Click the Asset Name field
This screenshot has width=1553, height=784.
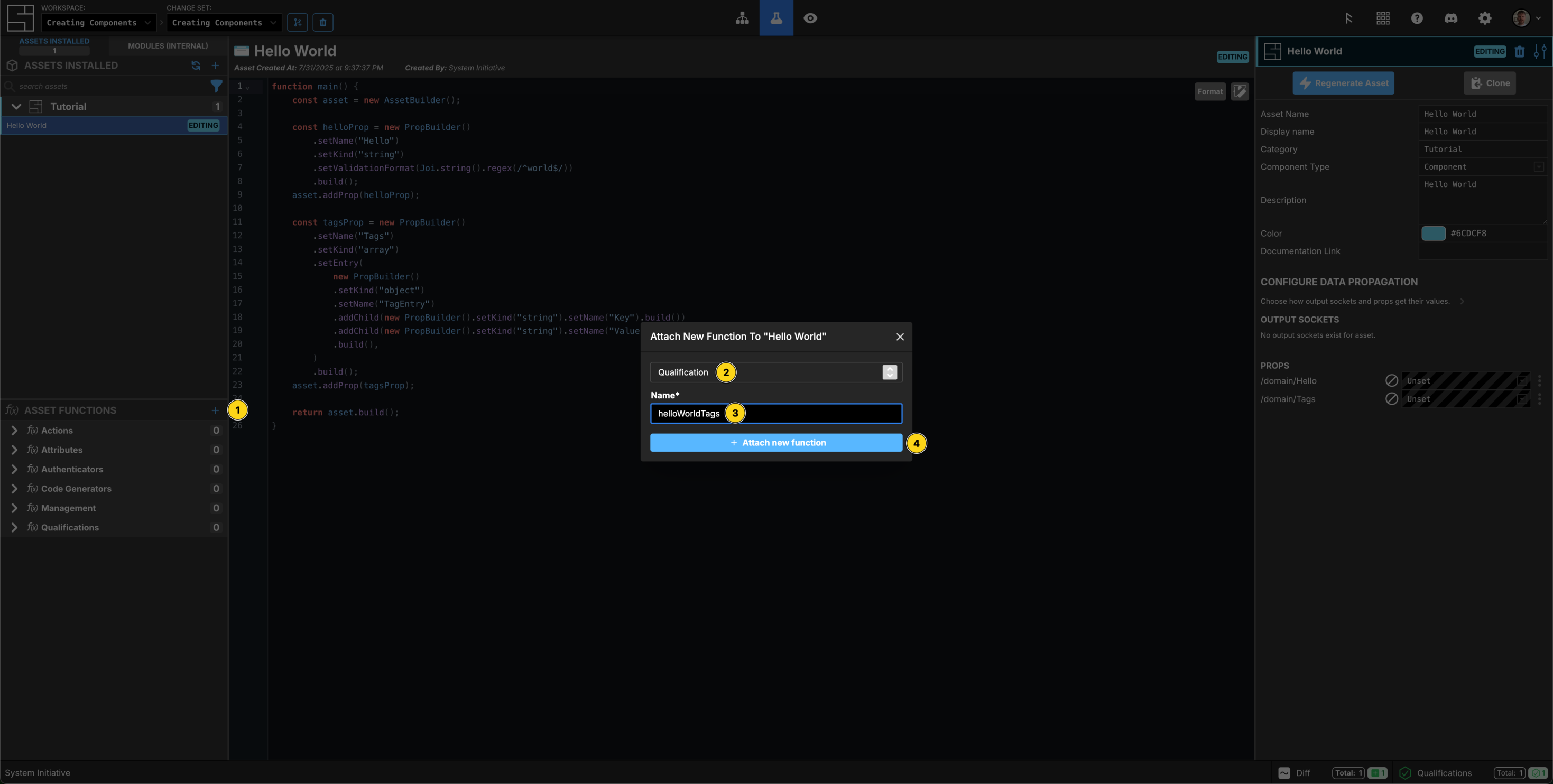[x=1483, y=114]
